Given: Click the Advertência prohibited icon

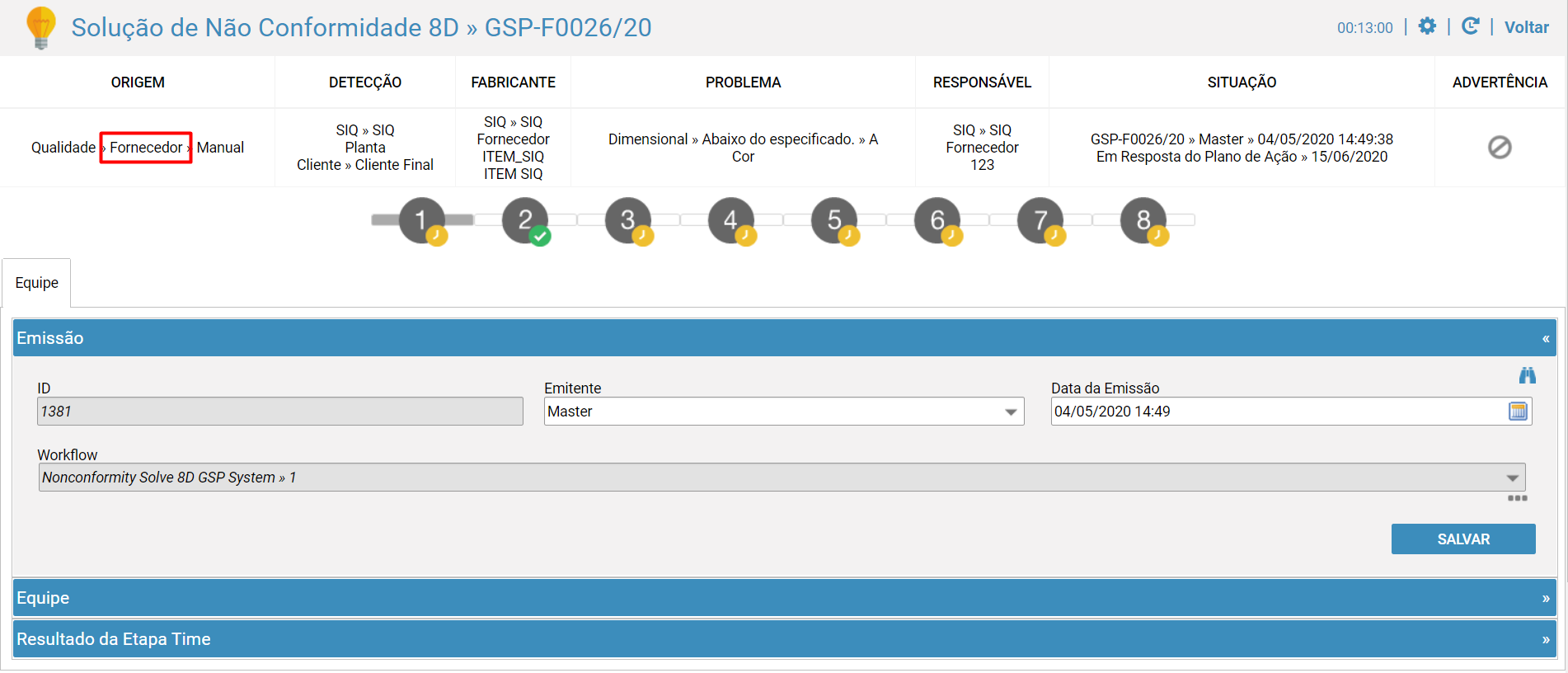Looking at the screenshot, I should (1500, 148).
